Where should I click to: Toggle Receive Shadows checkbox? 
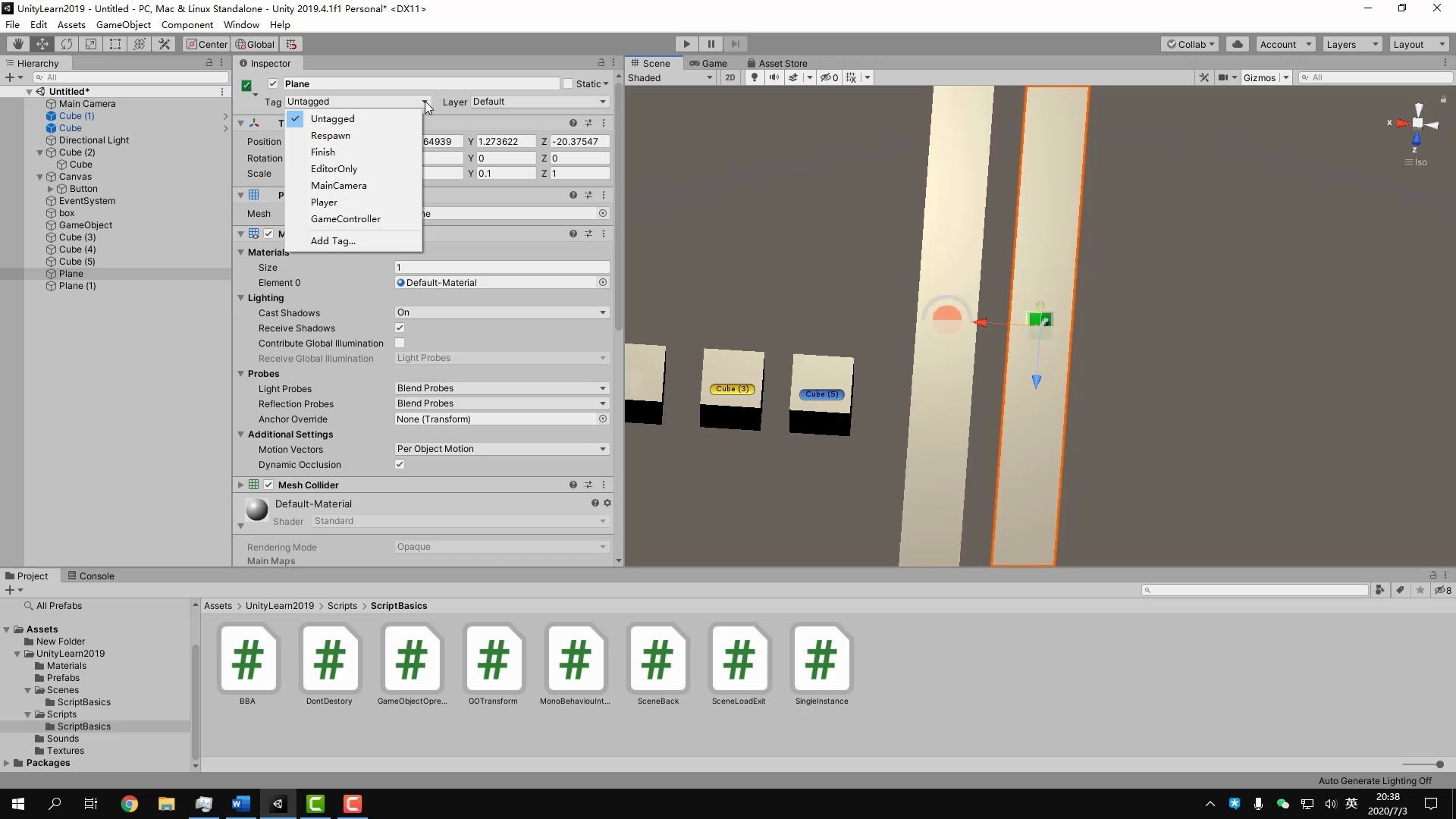click(x=400, y=328)
